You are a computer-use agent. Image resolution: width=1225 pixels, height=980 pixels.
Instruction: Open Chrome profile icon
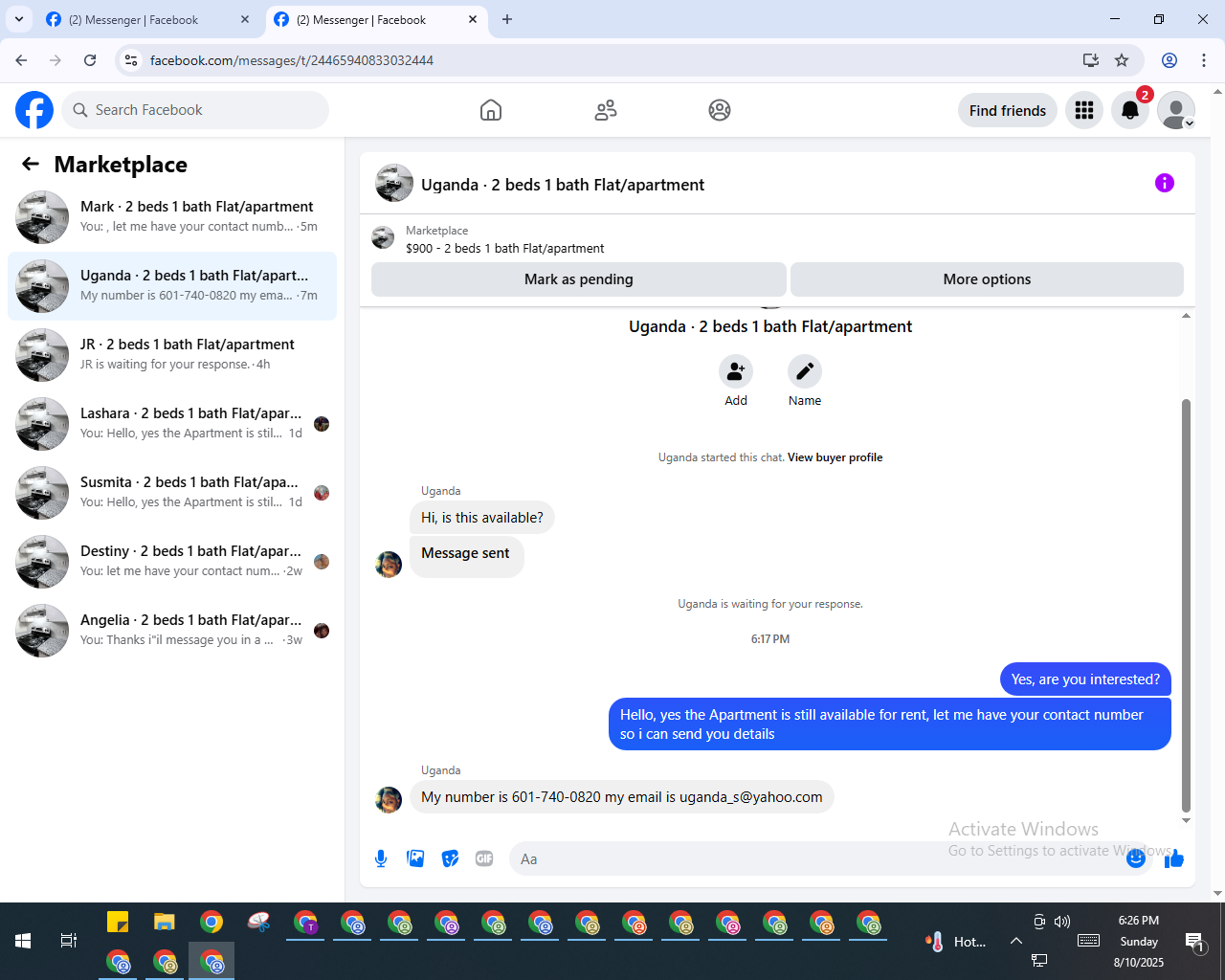click(x=1169, y=60)
